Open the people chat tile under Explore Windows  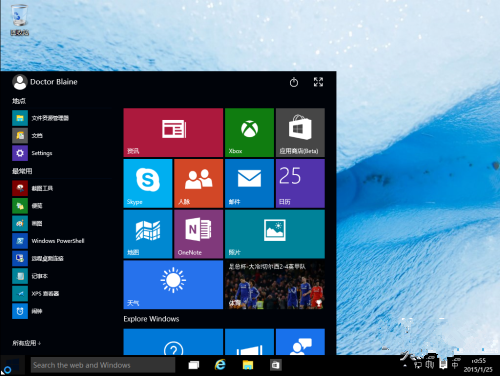[x=300, y=342]
